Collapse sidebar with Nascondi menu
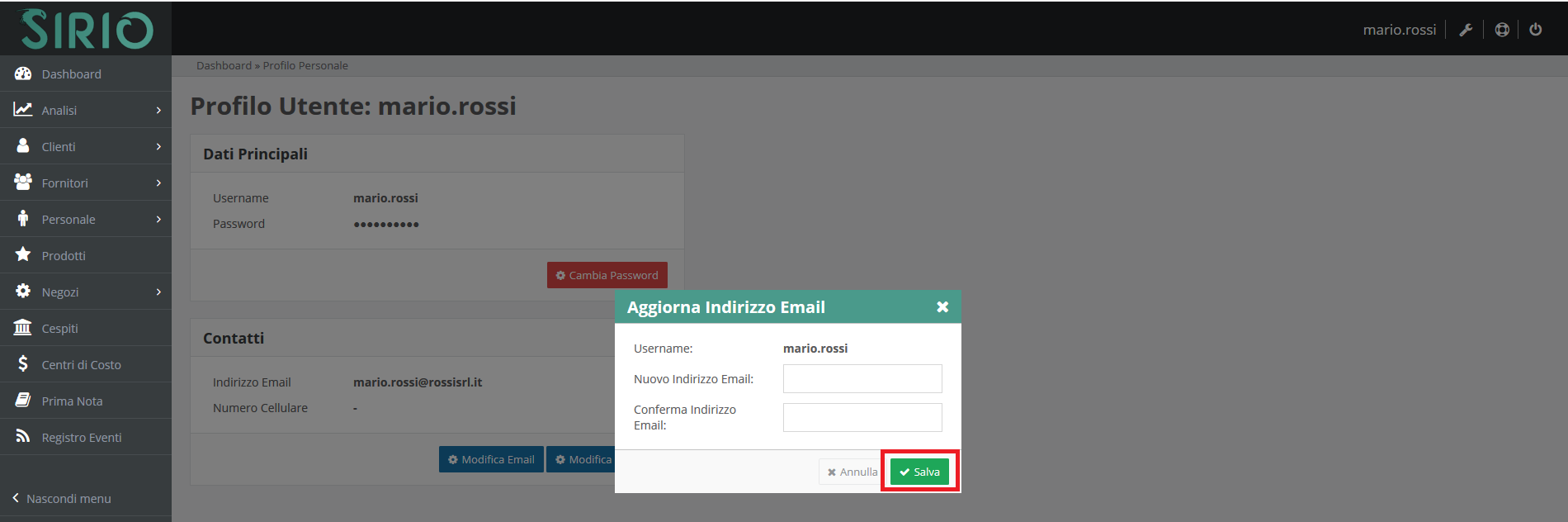The height and width of the screenshot is (522, 1568). [x=62, y=498]
